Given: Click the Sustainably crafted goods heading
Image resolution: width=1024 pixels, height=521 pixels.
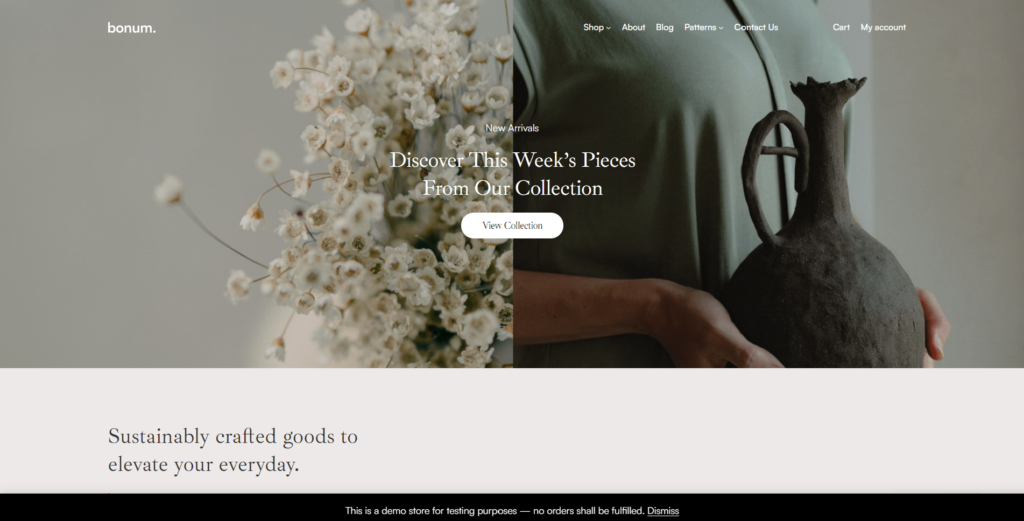Looking at the screenshot, I should 232,450.
